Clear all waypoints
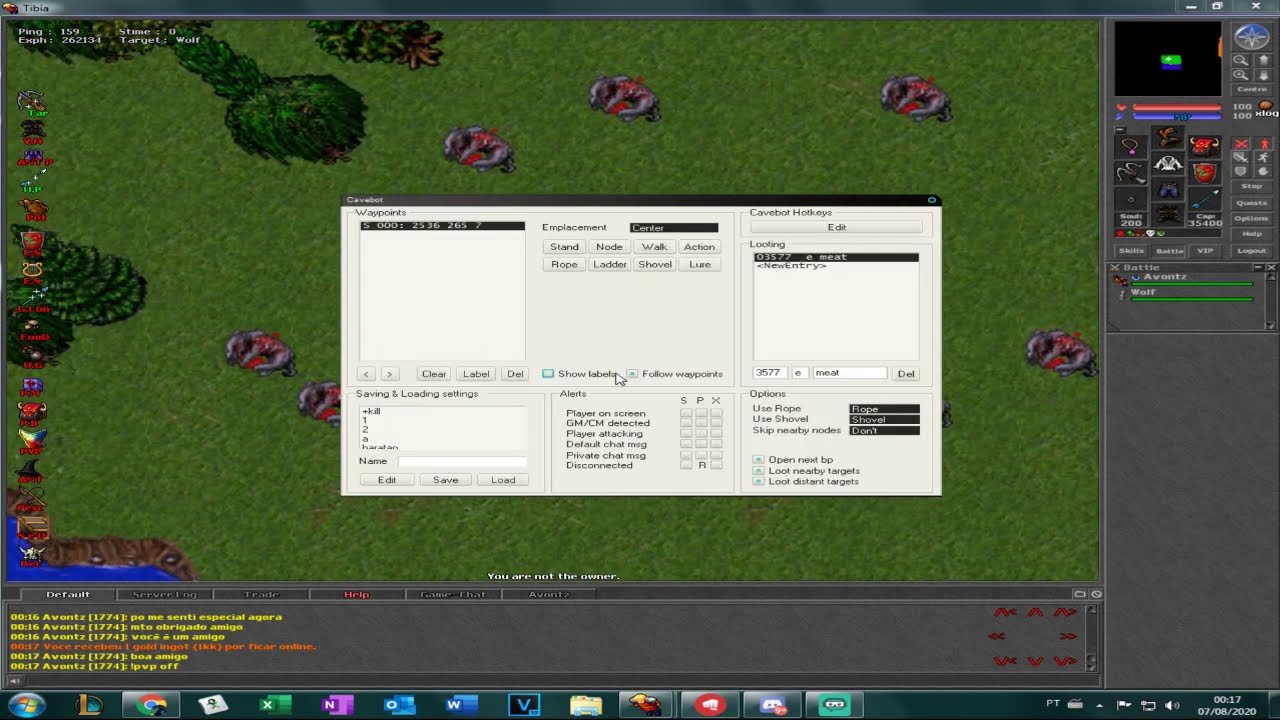 pyautogui.click(x=434, y=374)
